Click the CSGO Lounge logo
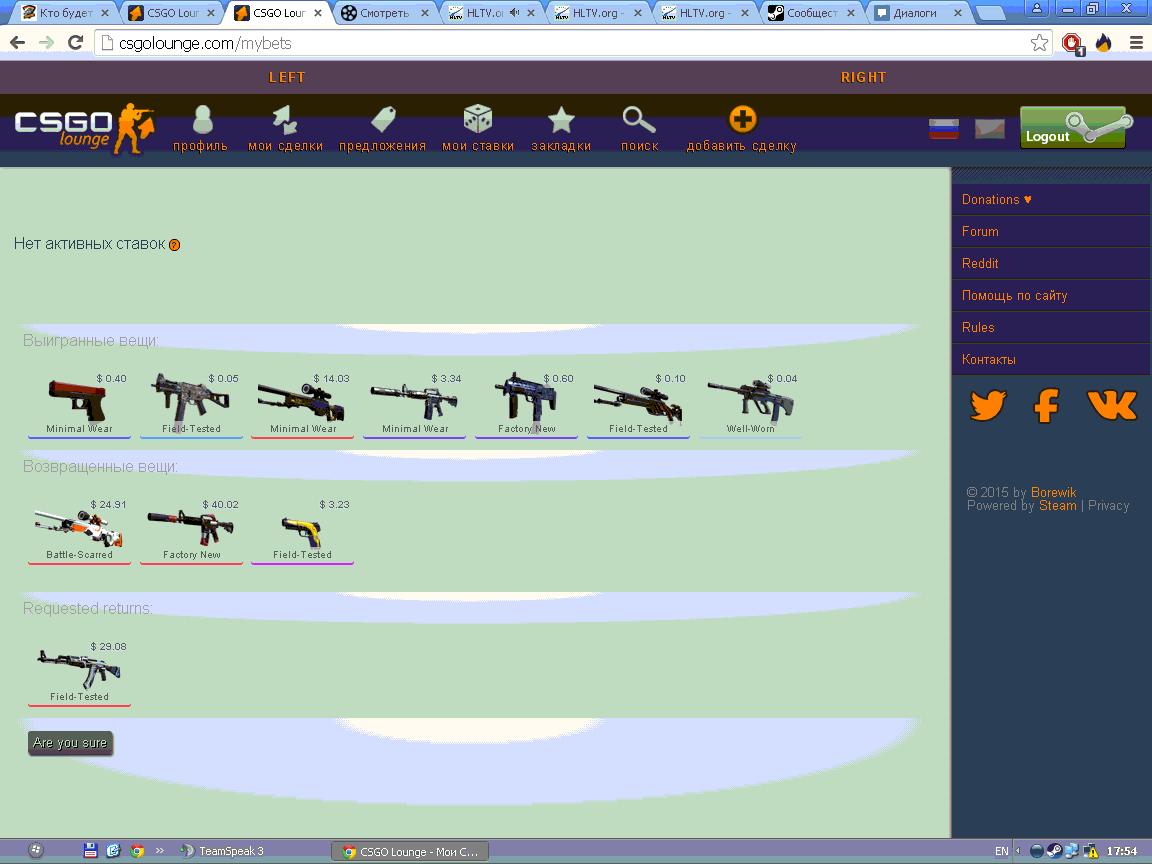The width and height of the screenshot is (1152, 864). pyautogui.click(x=84, y=128)
